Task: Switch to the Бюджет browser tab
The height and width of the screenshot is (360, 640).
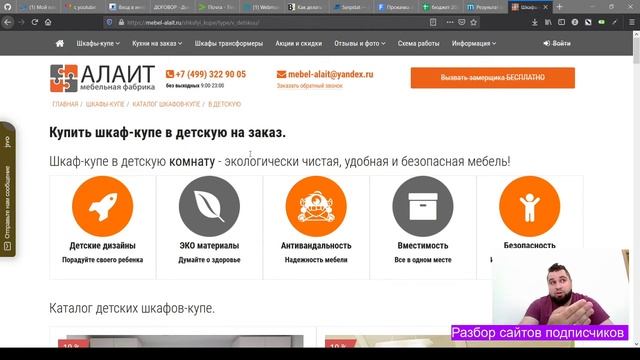Action: [440, 7]
